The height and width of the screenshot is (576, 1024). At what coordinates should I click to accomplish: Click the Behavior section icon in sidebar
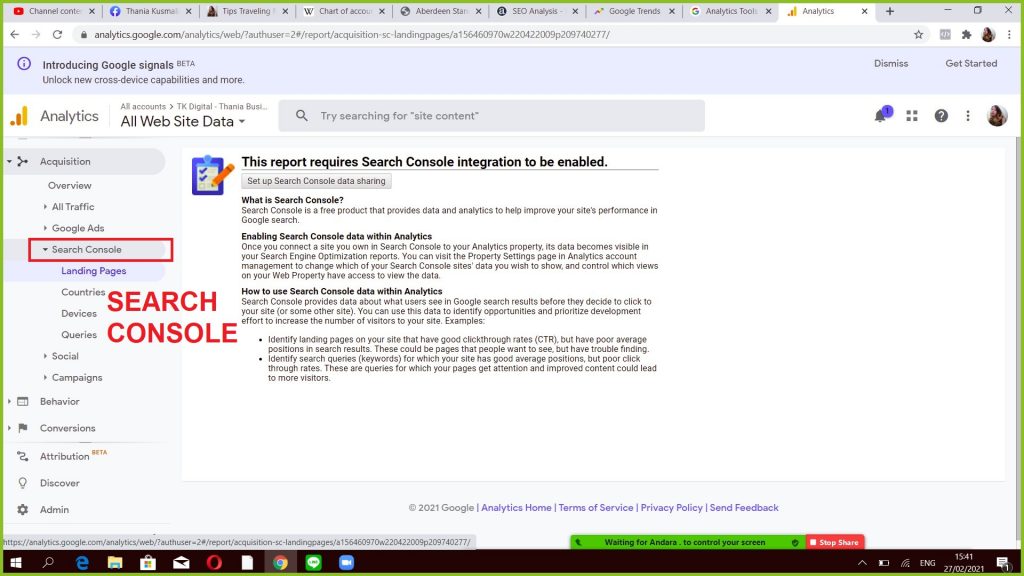[22, 399]
